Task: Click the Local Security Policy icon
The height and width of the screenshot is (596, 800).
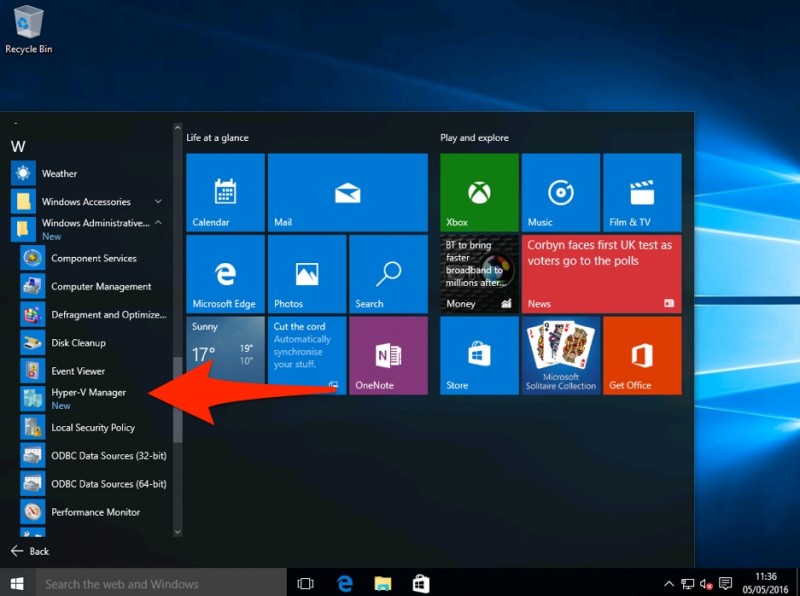Action: [x=33, y=428]
